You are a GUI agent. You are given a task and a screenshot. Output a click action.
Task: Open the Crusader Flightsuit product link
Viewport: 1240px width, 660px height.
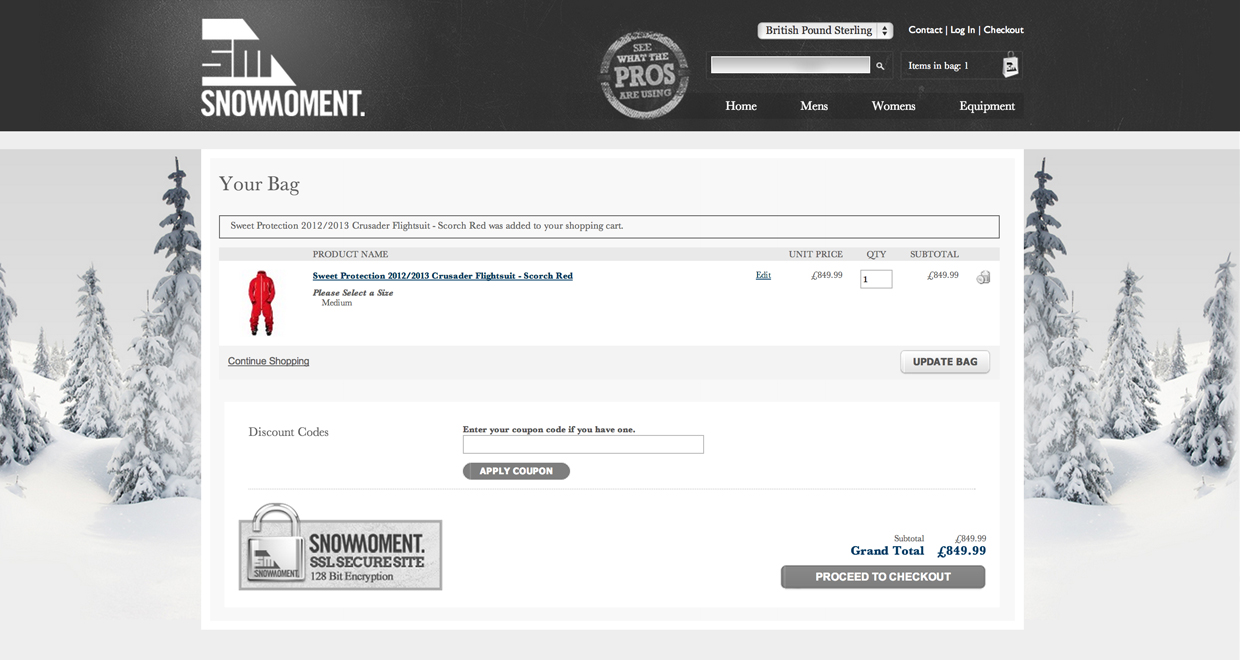coord(442,276)
